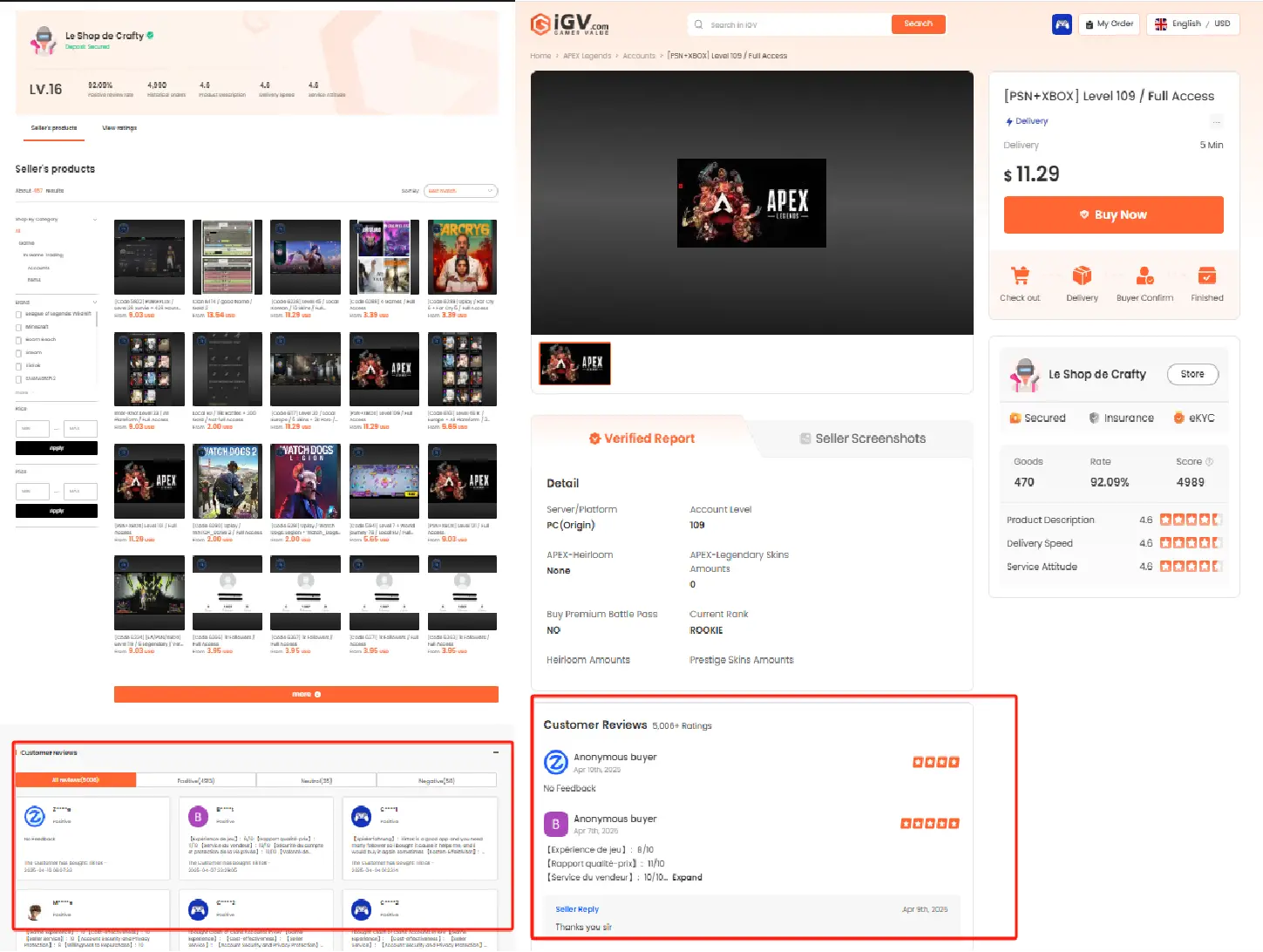Collapse the Shop by category section

pos(94,220)
